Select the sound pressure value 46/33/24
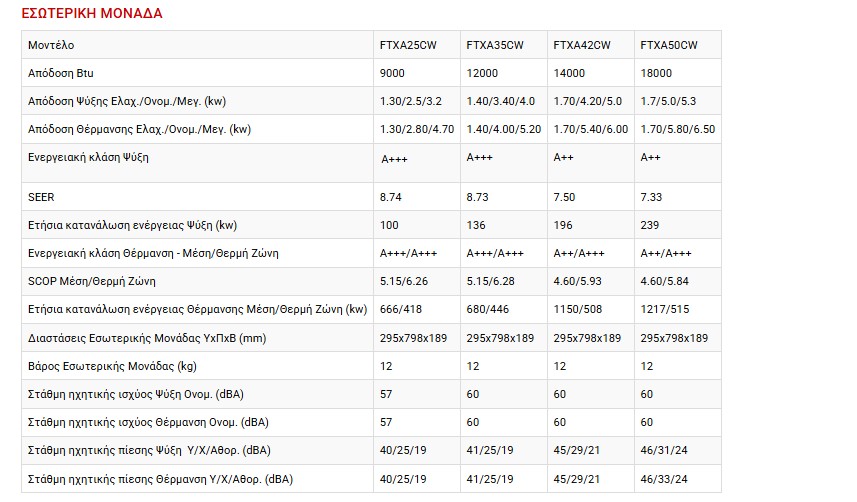This screenshot has width=857, height=502. click(x=666, y=478)
